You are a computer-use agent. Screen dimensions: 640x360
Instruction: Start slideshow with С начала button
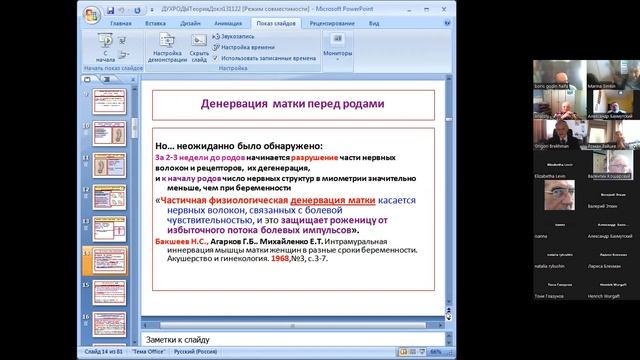coord(105,47)
